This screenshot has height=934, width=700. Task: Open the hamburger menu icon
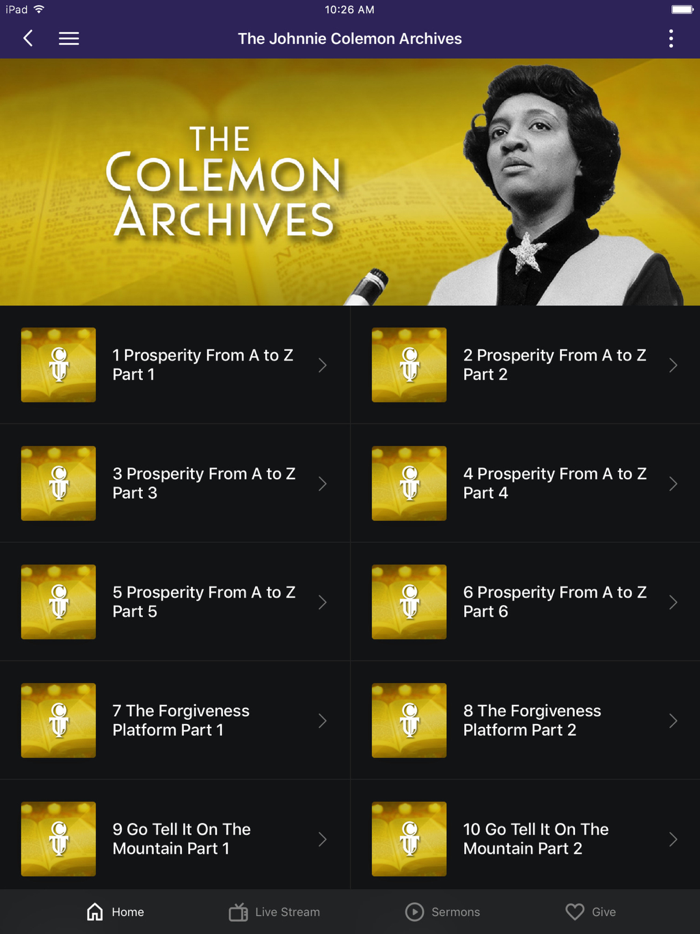(69, 39)
